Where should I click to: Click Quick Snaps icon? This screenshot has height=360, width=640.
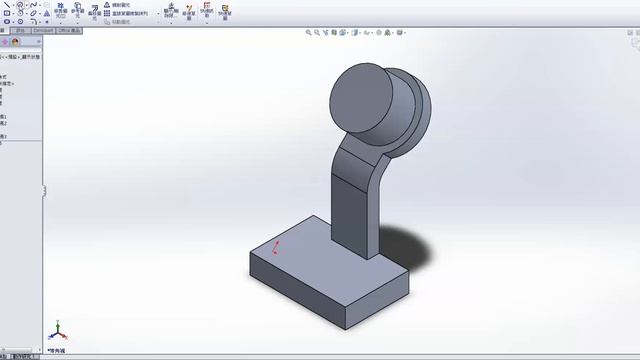207,10
